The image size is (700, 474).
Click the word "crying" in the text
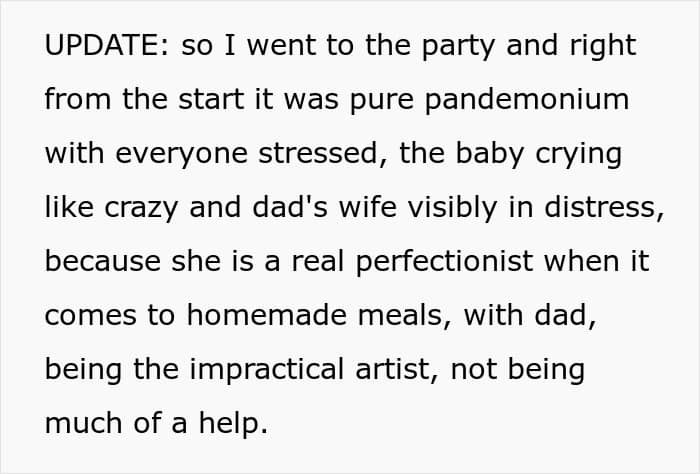click(578, 155)
